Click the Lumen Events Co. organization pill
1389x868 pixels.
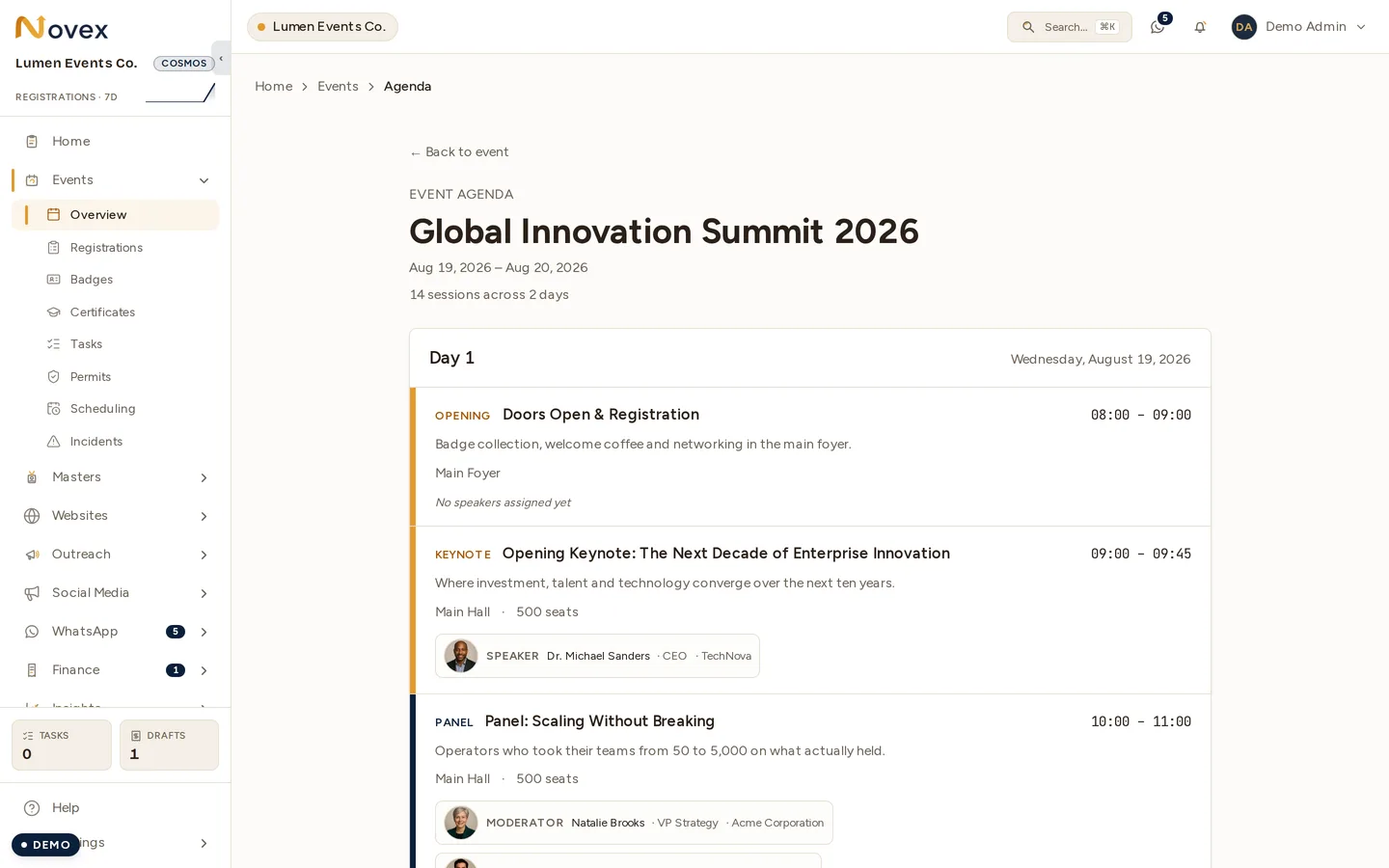point(322,27)
